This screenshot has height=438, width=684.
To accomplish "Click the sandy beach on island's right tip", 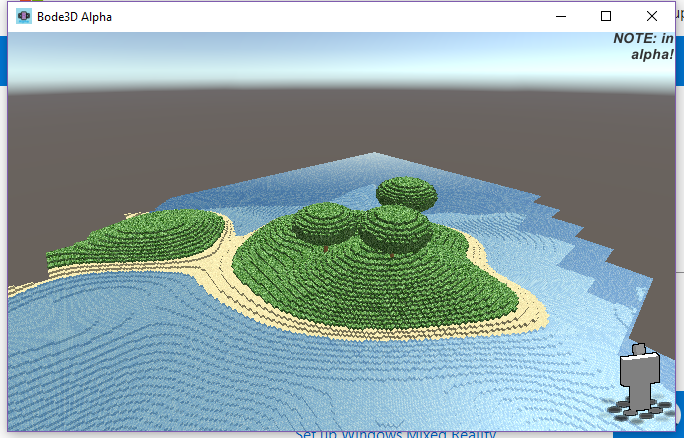I will [535, 317].
